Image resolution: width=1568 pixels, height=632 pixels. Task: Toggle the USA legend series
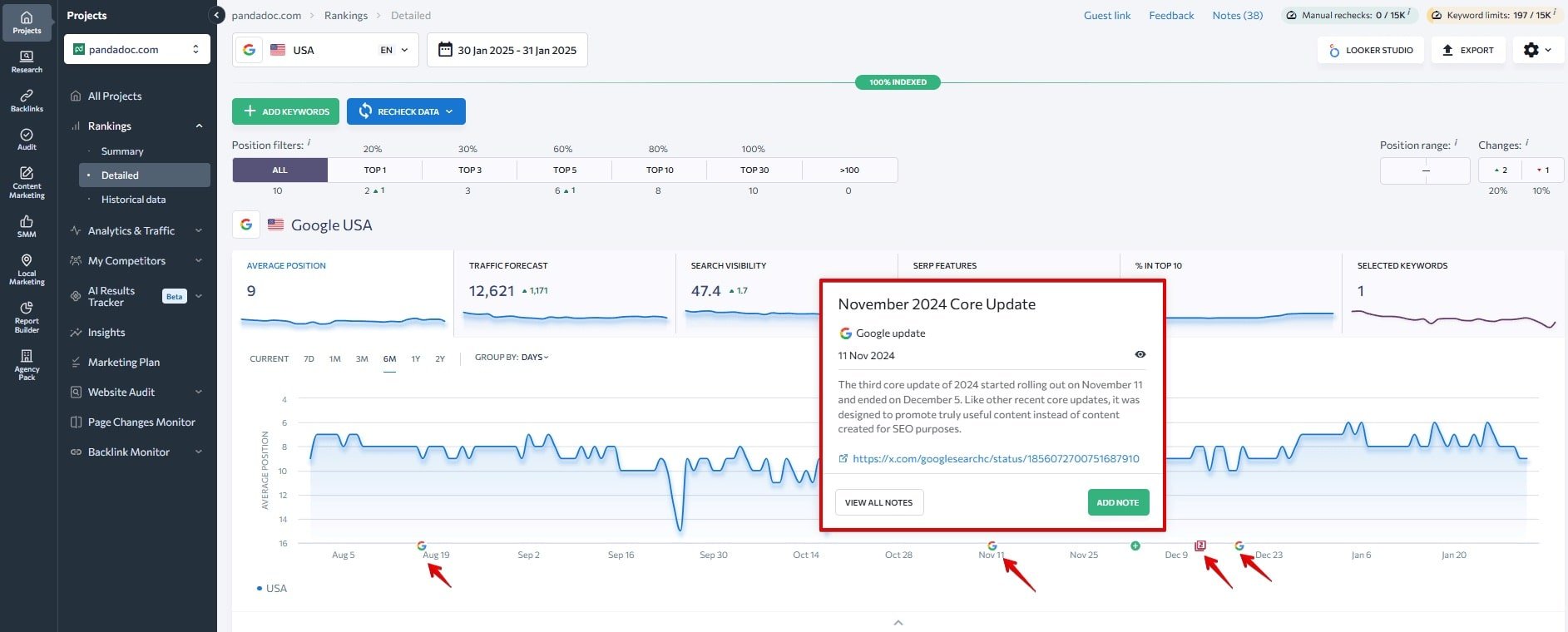[272, 588]
